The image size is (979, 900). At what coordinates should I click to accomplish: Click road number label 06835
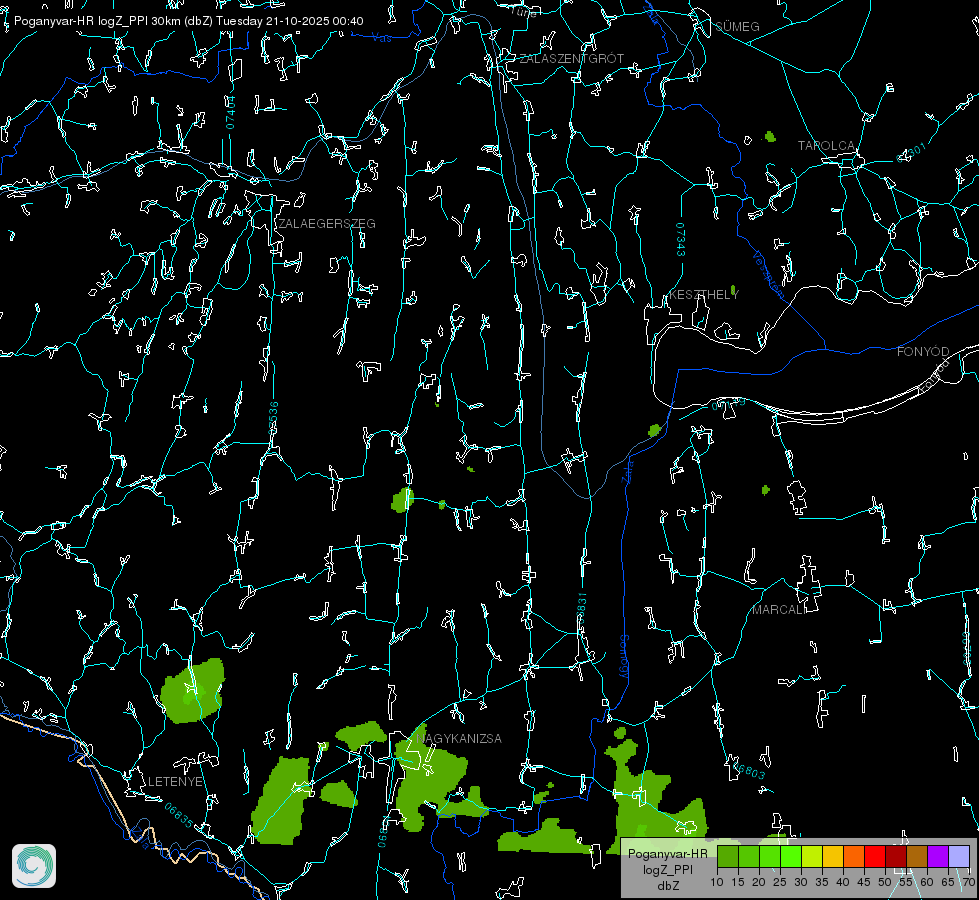point(179,816)
